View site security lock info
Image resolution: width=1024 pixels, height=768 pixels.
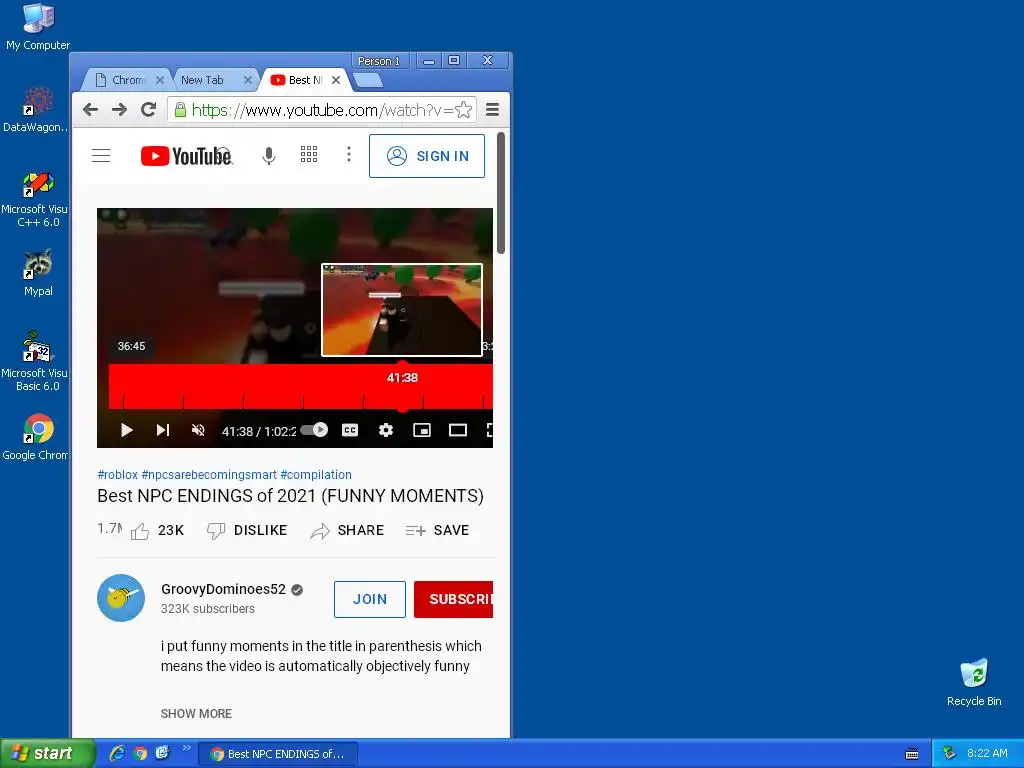[180, 110]
